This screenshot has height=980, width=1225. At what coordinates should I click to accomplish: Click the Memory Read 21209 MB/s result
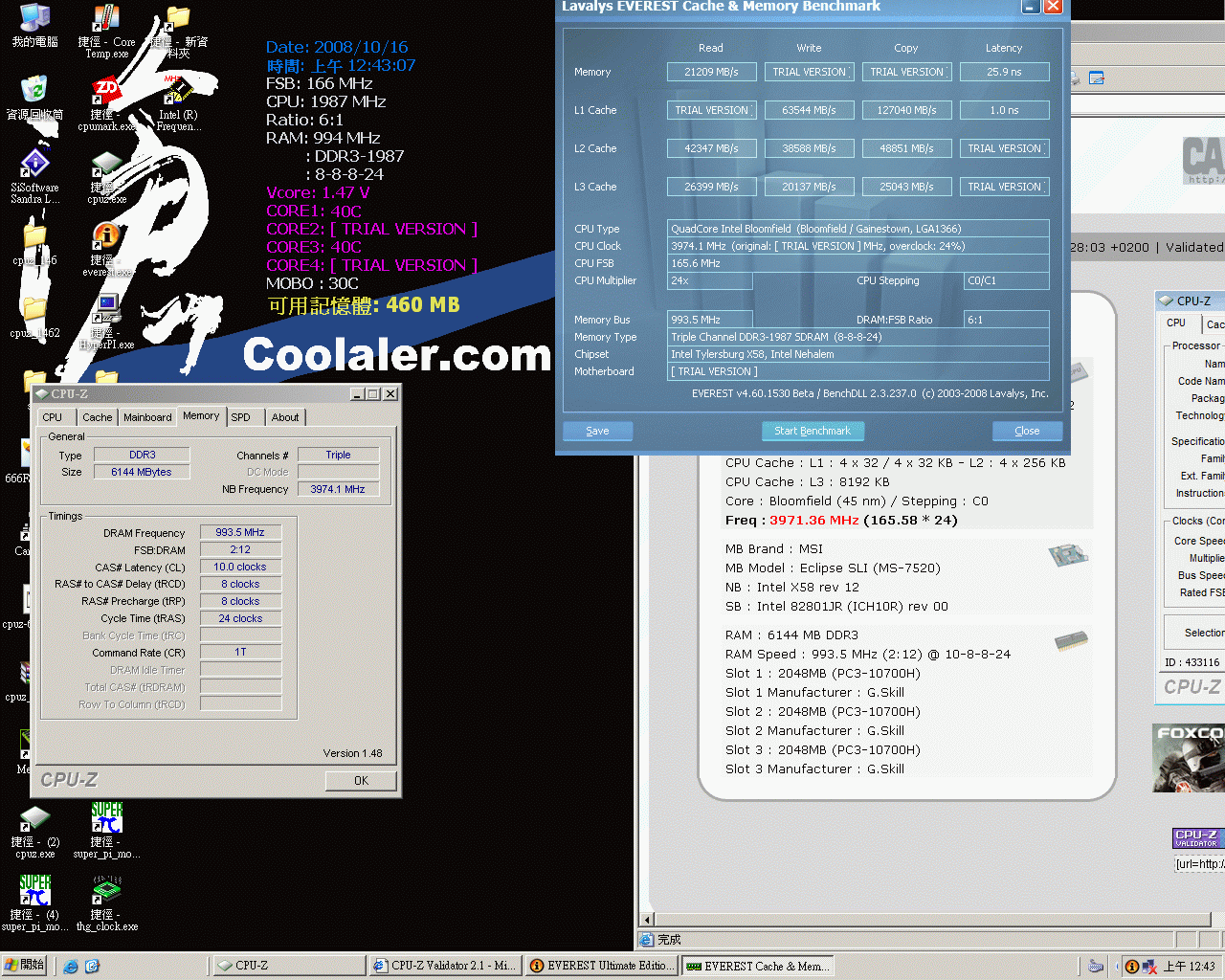click(x=711, y=72)
